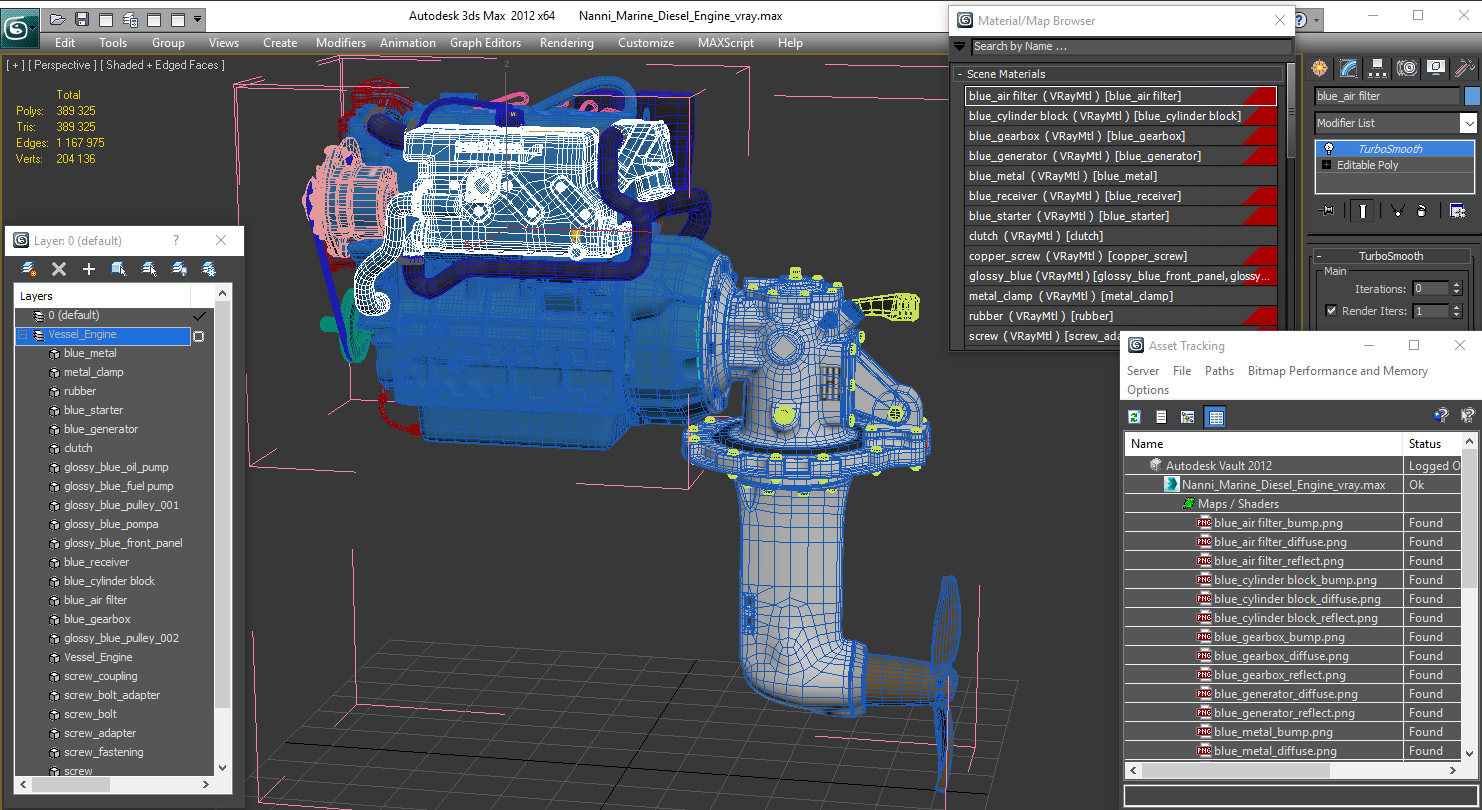Collapse the TurboSmooth rollout
The width and height of the screenshot is (1482, 810).
(x=1320, y=256)
